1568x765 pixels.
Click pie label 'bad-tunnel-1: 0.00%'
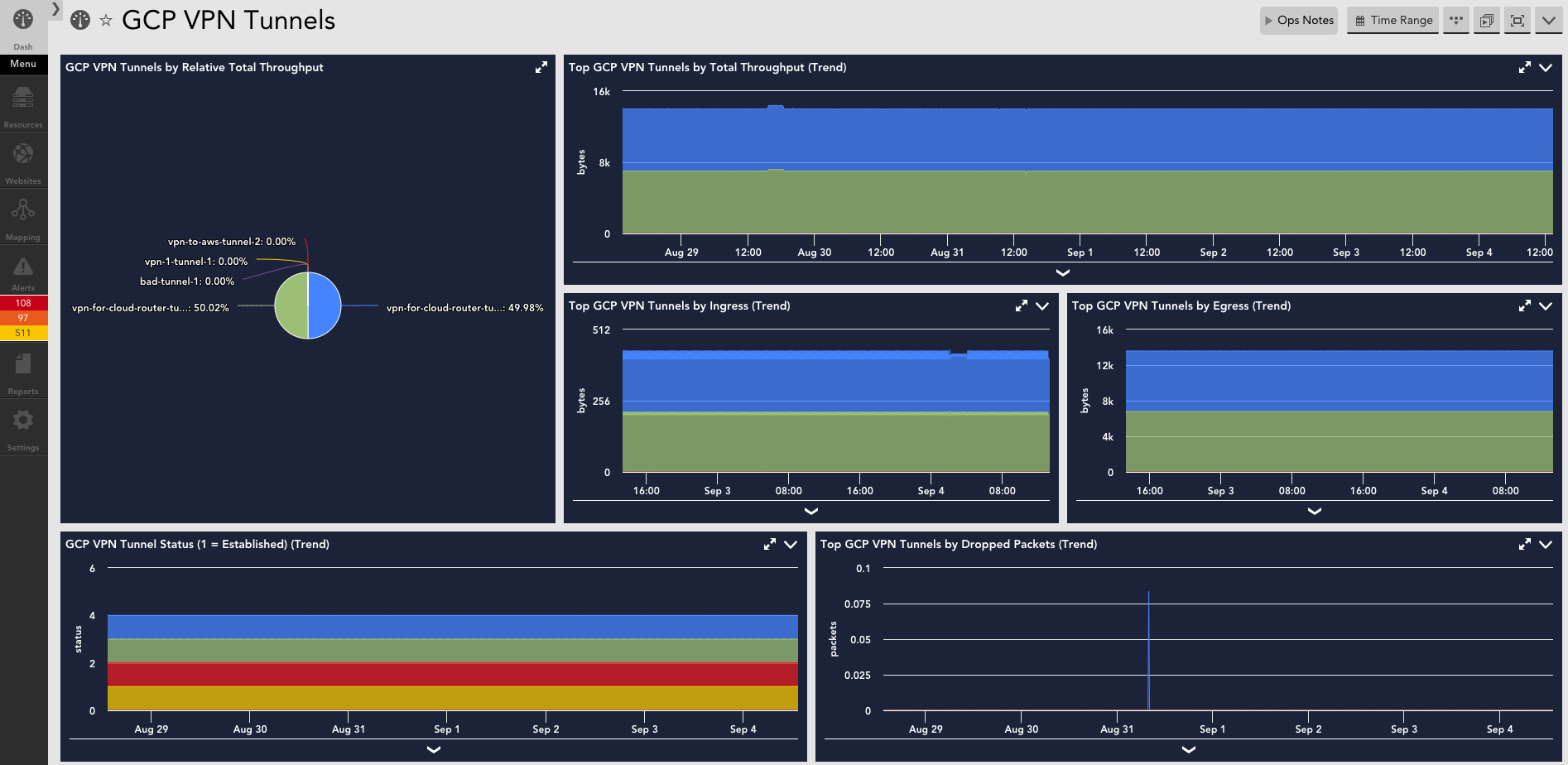coord(187,281)
